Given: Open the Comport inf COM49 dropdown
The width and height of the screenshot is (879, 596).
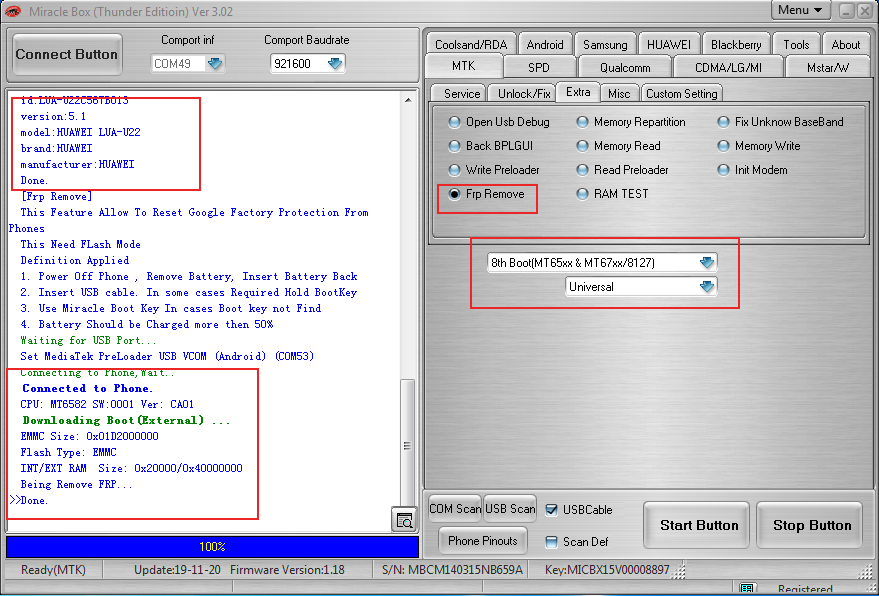Looking at the screenshot, I should click(215, 63).
